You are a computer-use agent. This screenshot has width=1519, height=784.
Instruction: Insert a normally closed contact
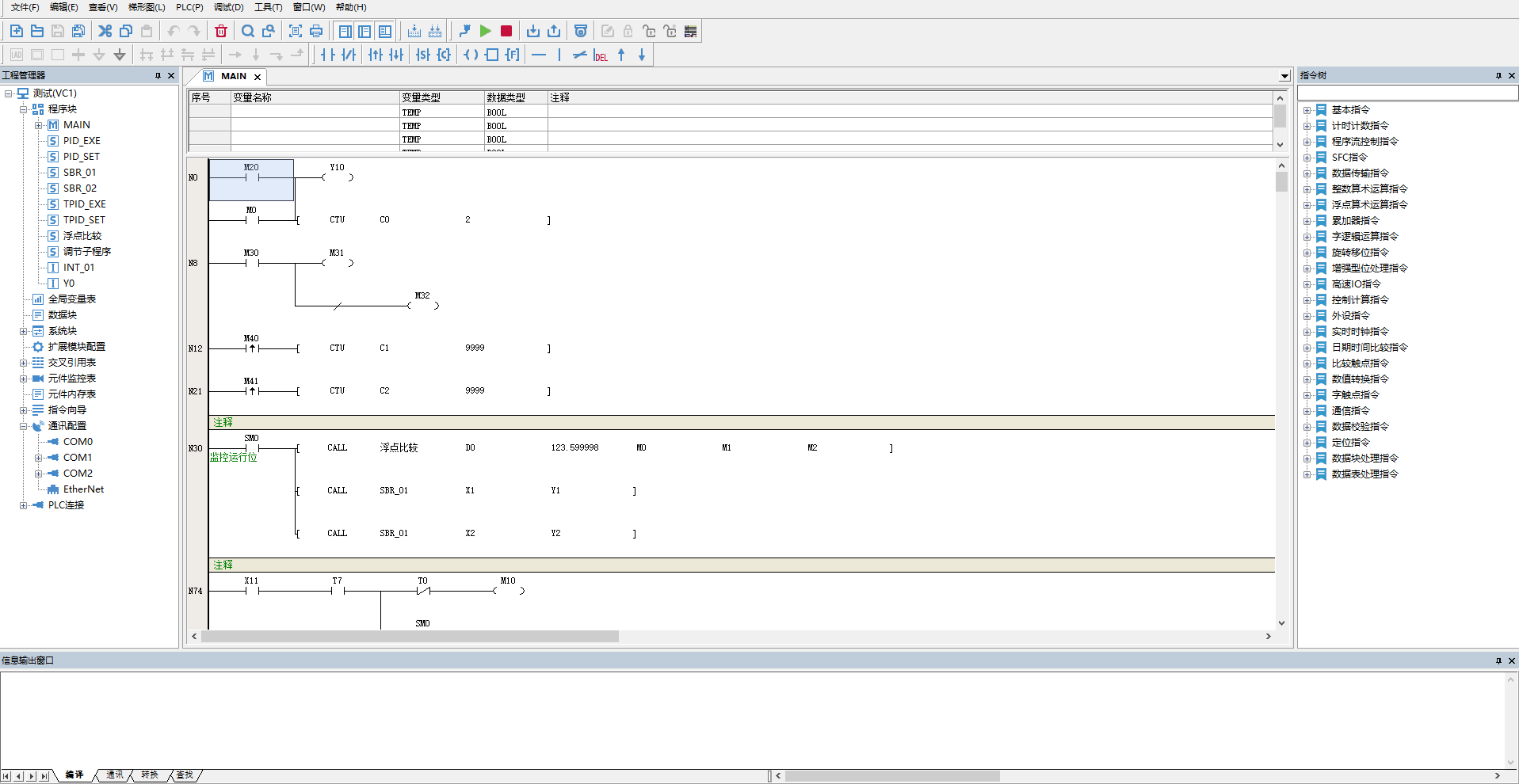349,55
